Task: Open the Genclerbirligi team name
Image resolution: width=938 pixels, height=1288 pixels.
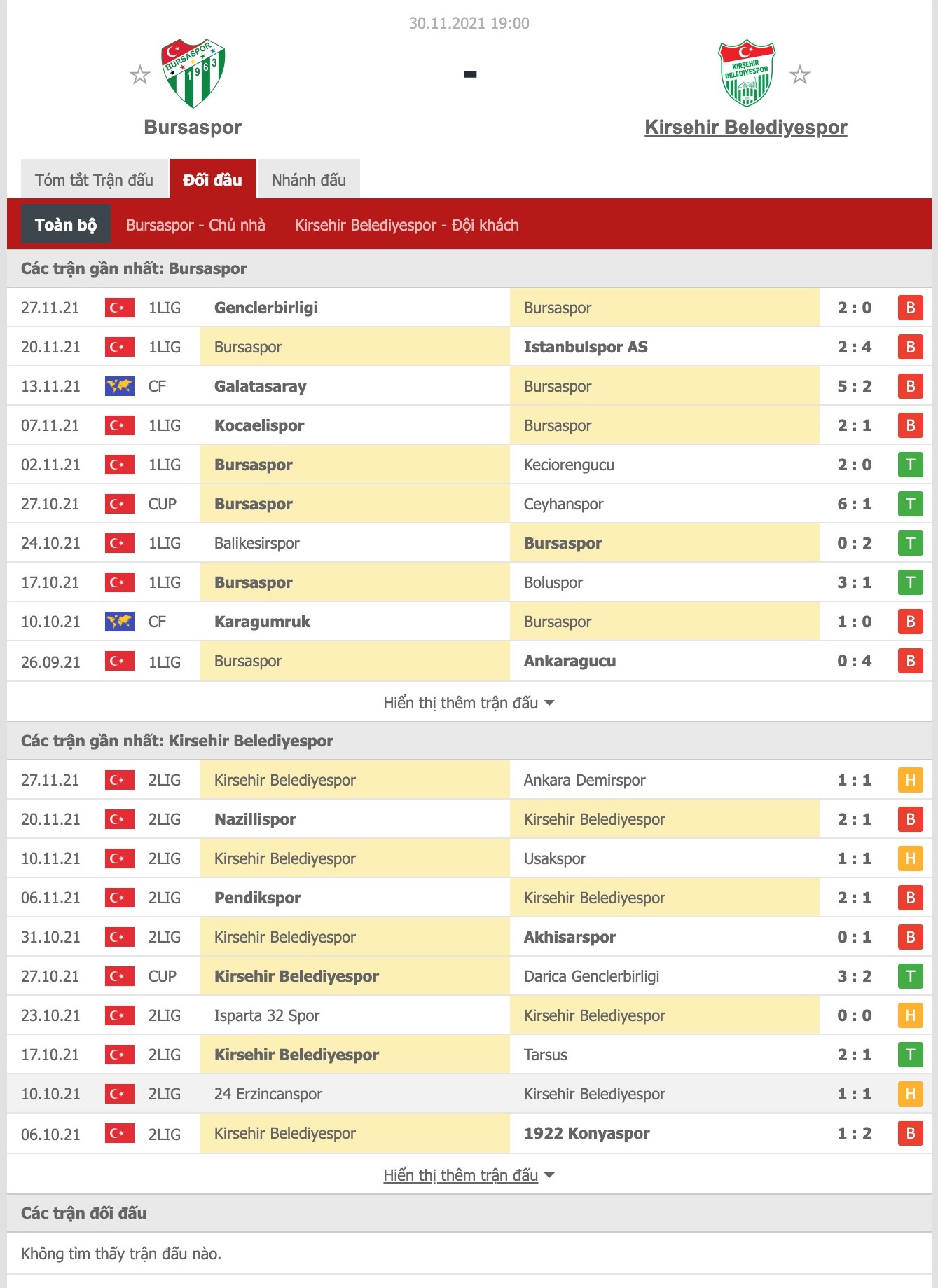Action: point(266,308)
